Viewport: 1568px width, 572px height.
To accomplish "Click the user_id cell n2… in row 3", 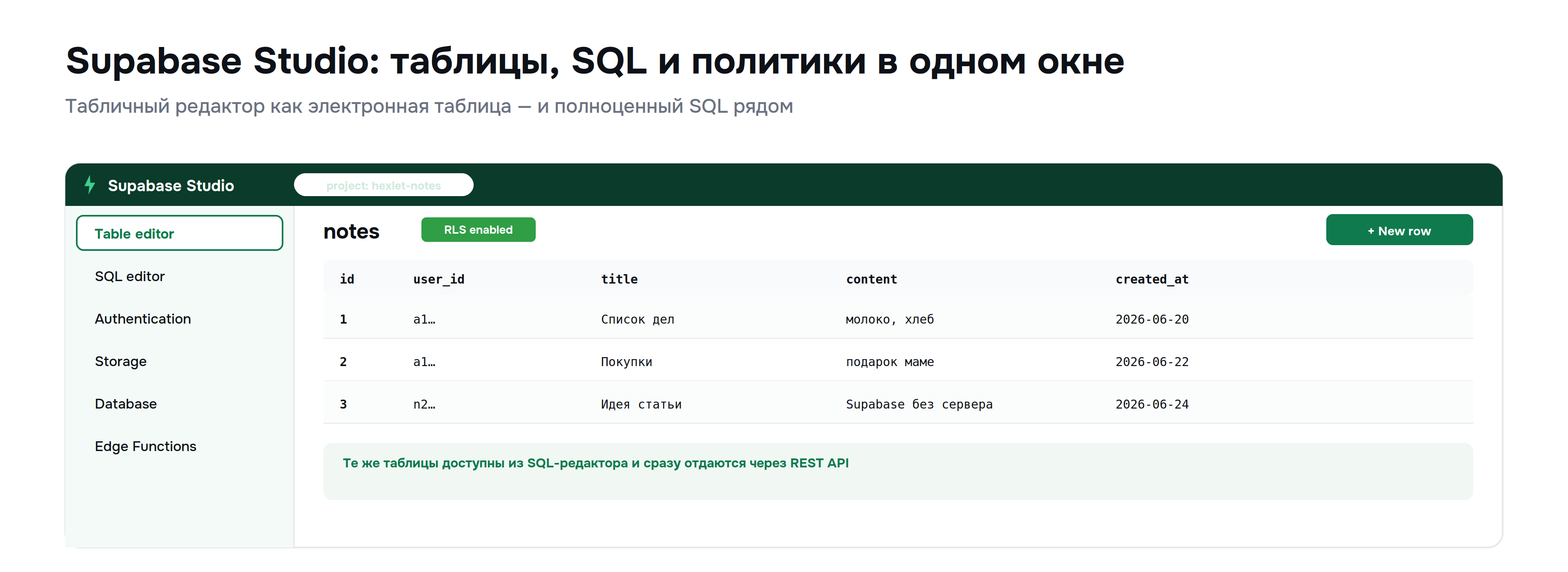I will click(x=424, y=404).
